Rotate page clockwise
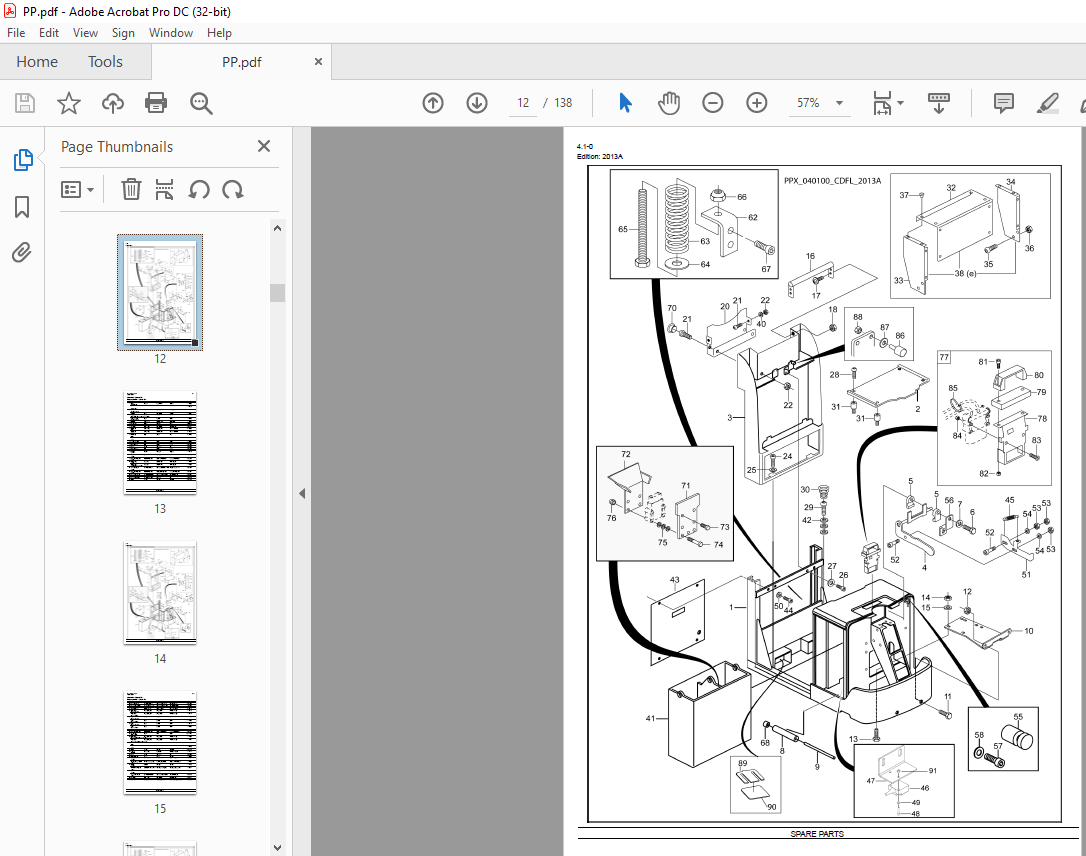 [233, 190]
